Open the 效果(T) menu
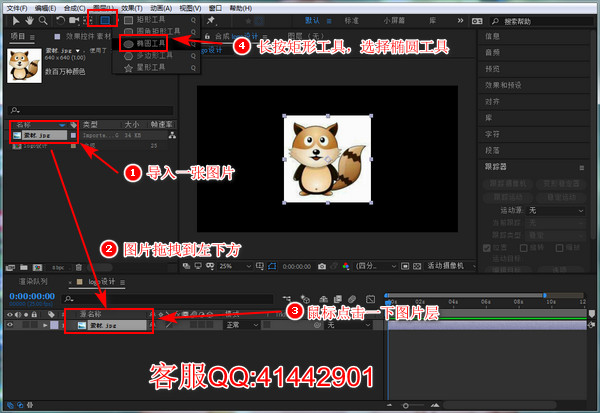Image resolution: width=600 pixels, height=413 pixels. click(x=132, y=8)
